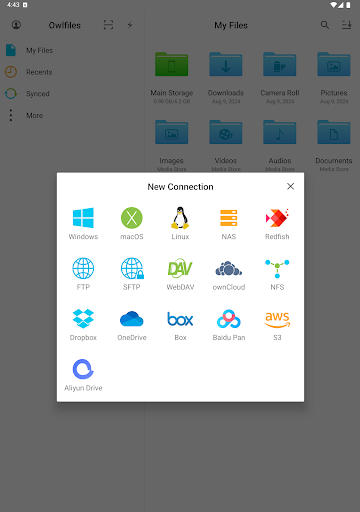Image resolution: width=360 pixels, height=512 pixels.
Task: Select NAS as connection type
Action: coord(229,223)
